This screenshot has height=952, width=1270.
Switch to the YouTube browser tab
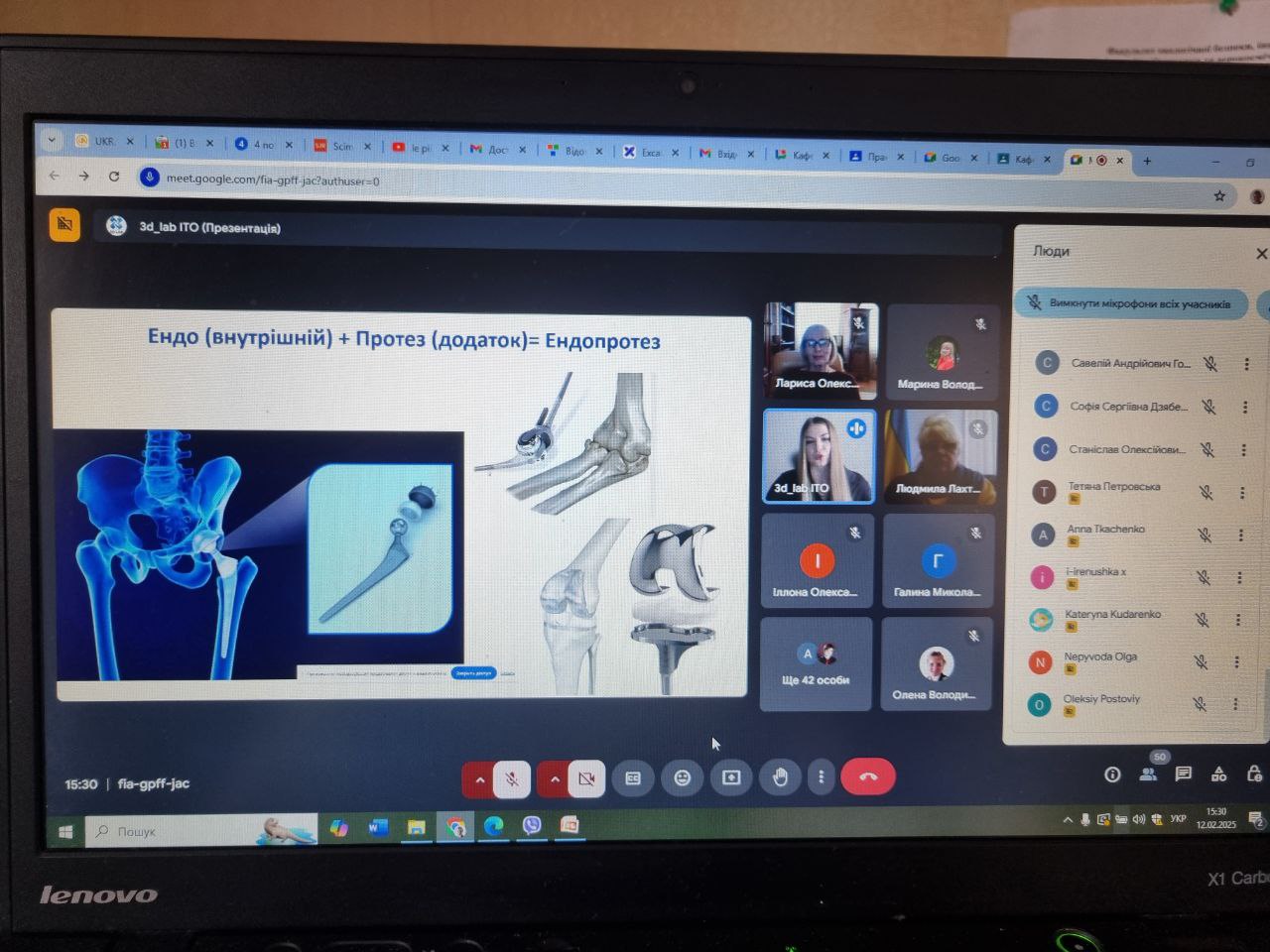[x=420, y=148]
